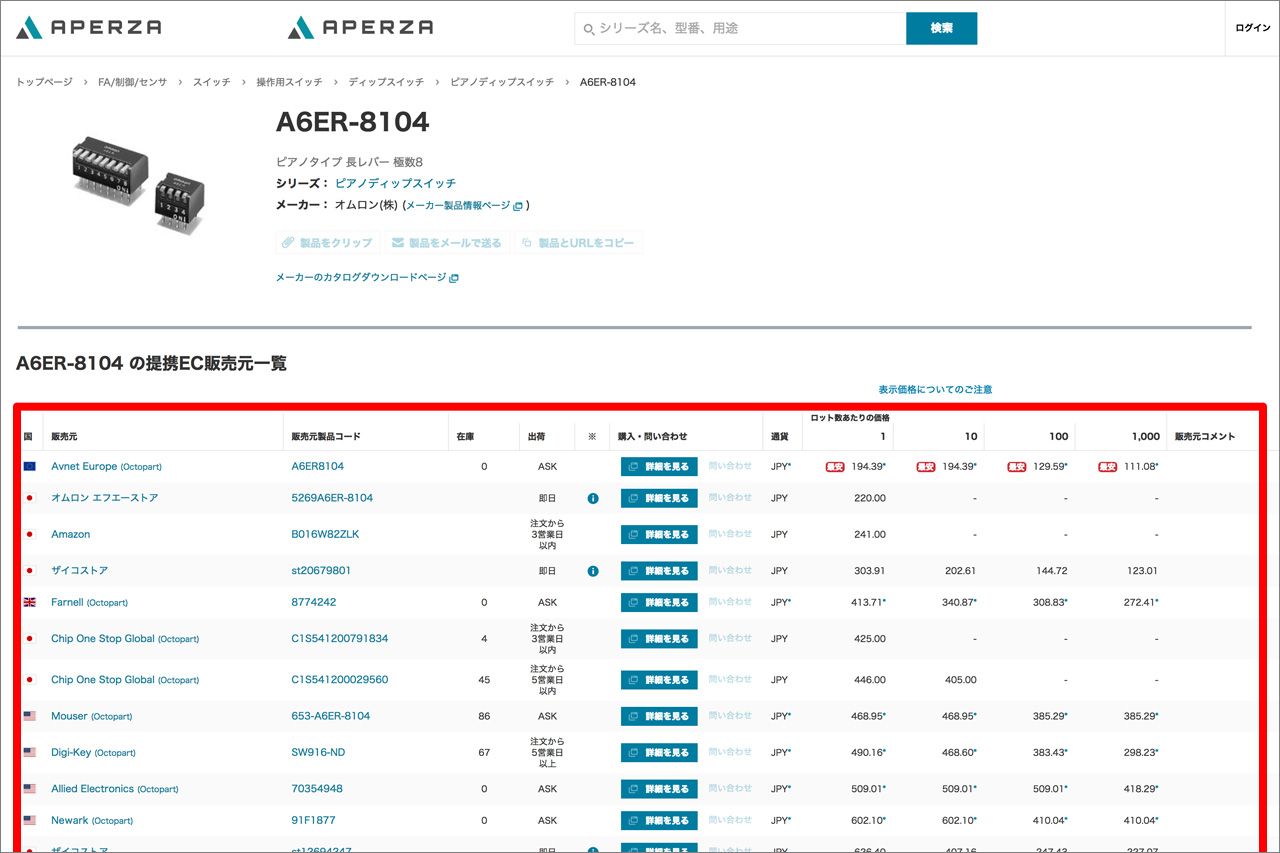Open Newark seller link
This screenshot has width=1280, height=853.
92,820
